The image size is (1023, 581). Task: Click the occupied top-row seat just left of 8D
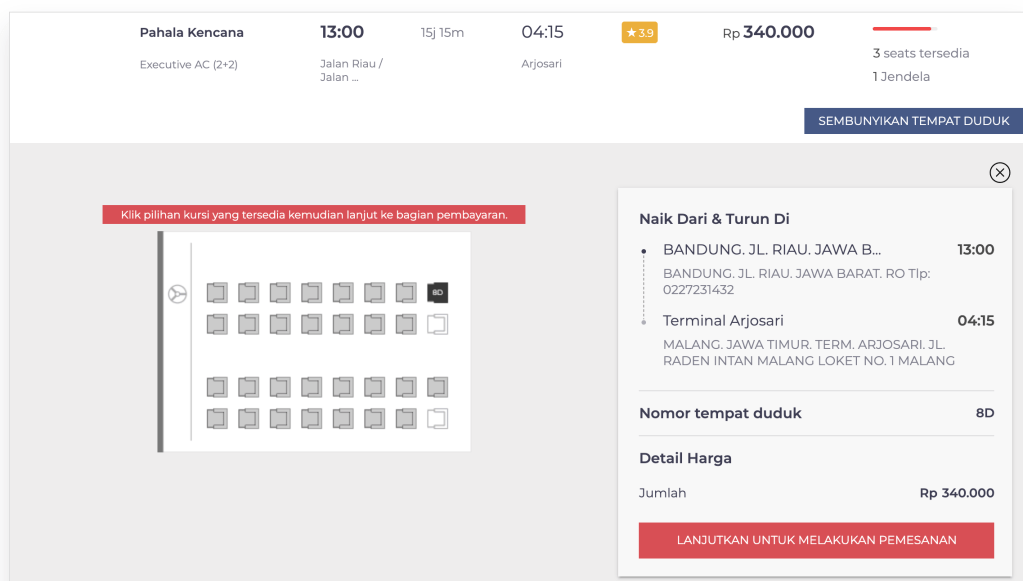(405, 293)
